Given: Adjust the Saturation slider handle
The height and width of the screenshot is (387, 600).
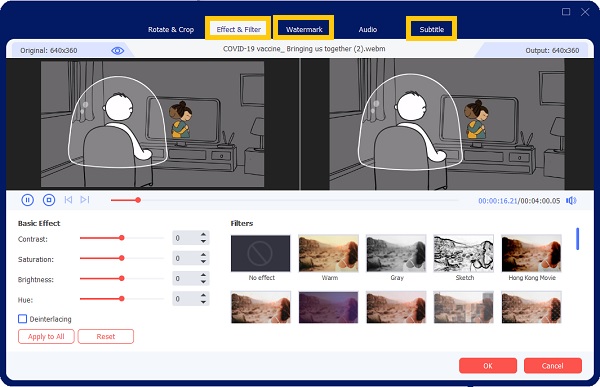Looking at the screenshot, I should click(x=122, y=258).
